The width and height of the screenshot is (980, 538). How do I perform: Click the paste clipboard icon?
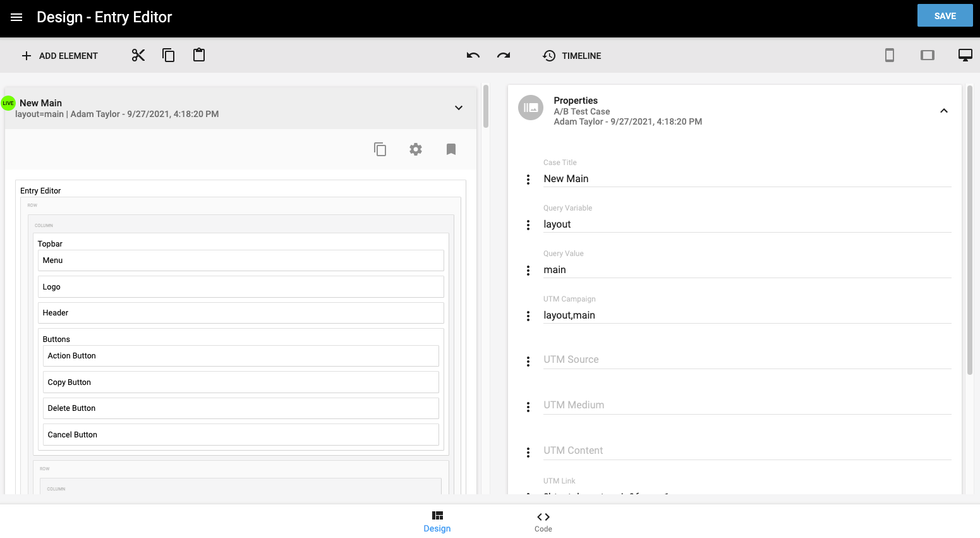(199, 56)
